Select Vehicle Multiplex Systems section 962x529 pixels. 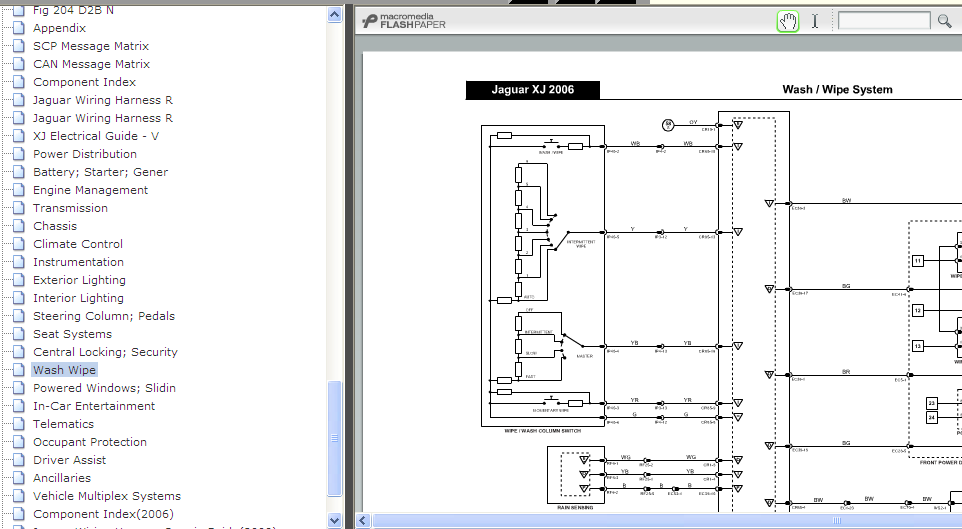click(107, 496)
